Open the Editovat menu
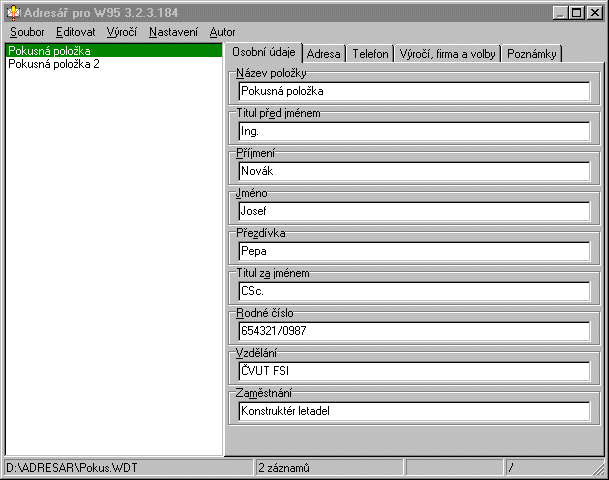The height and width of the screenshot is (480, 609). [75, 32]
